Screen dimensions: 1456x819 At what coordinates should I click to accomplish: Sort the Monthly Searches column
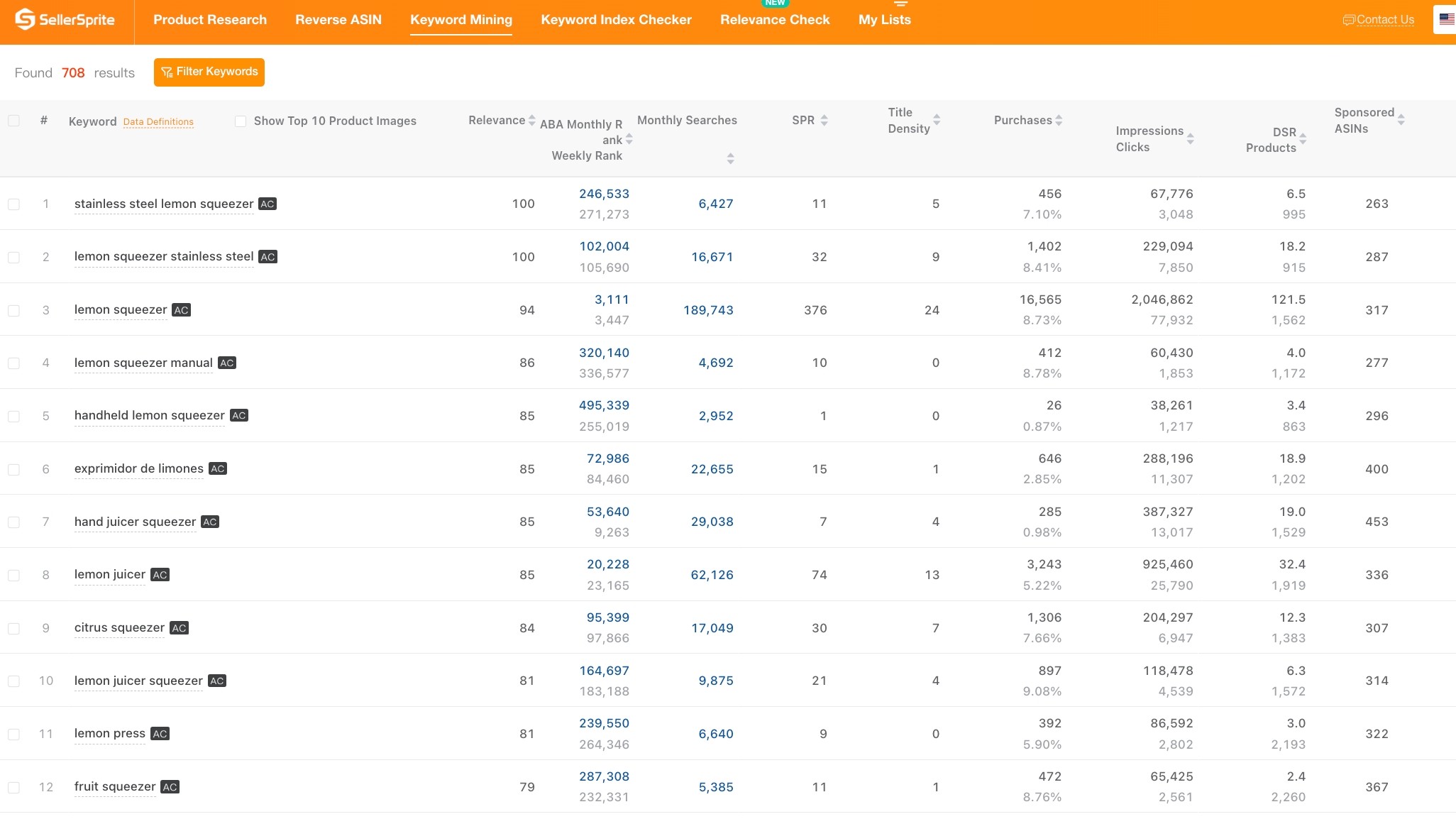pos(730,158)
